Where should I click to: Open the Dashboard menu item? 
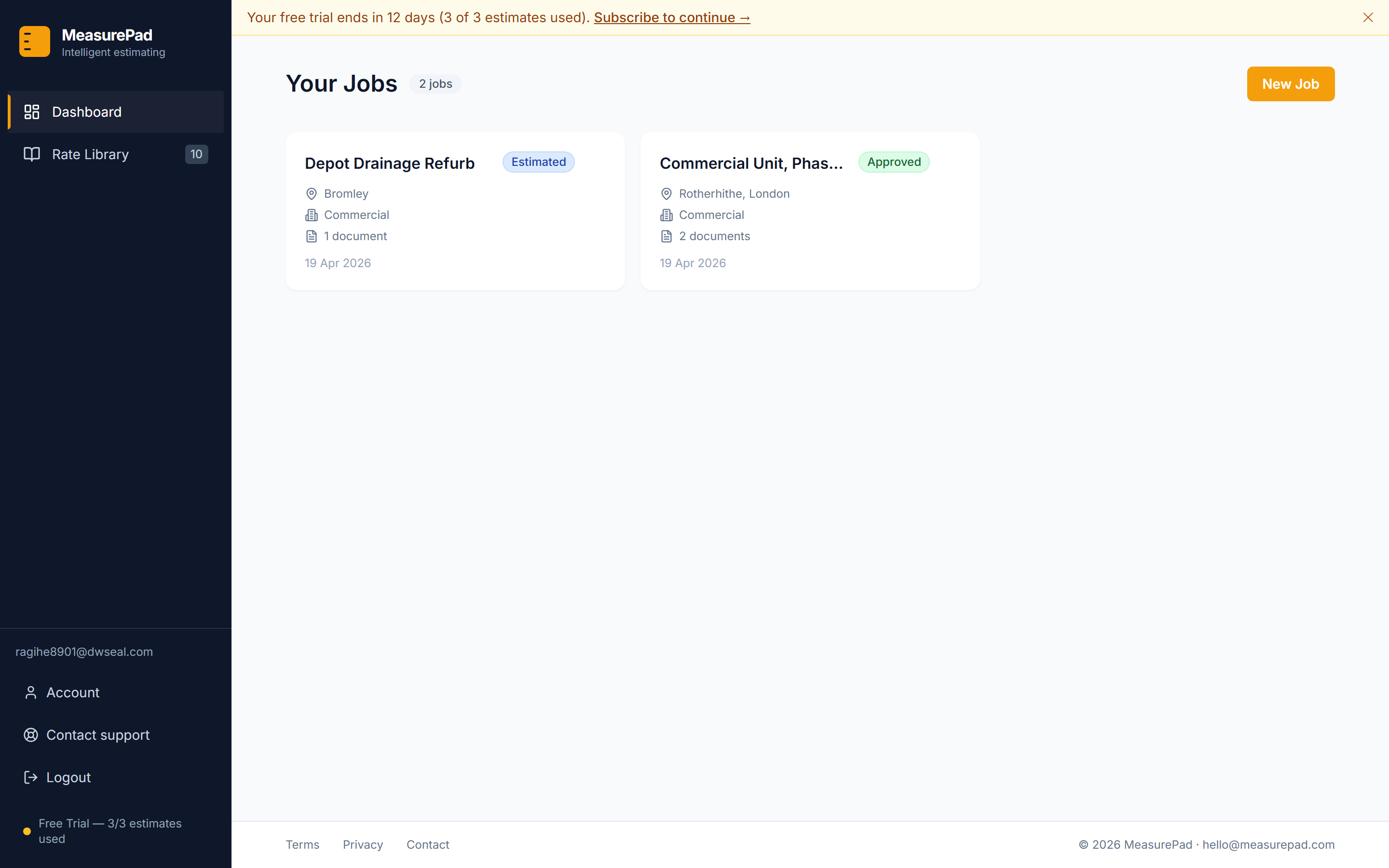point(87,112)
